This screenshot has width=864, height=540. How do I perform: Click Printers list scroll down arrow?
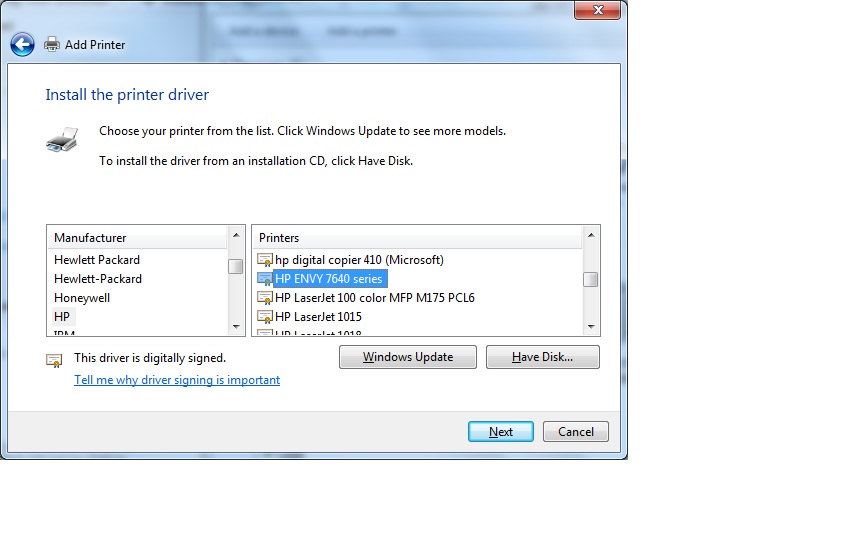(591, 327)
